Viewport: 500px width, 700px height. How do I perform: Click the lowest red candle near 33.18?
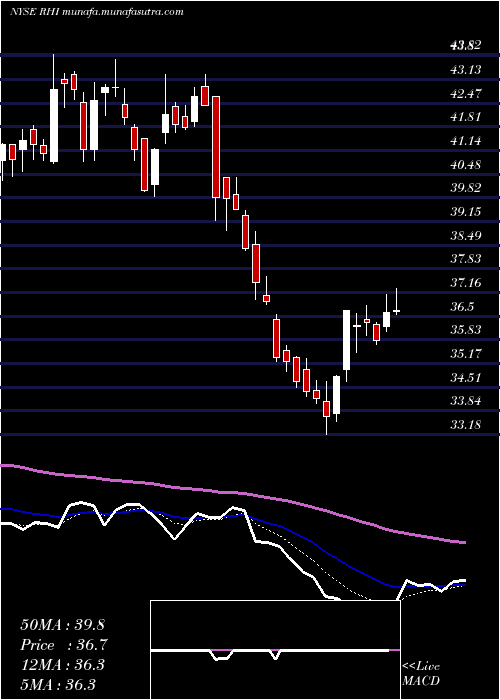(x=326, y=408)
